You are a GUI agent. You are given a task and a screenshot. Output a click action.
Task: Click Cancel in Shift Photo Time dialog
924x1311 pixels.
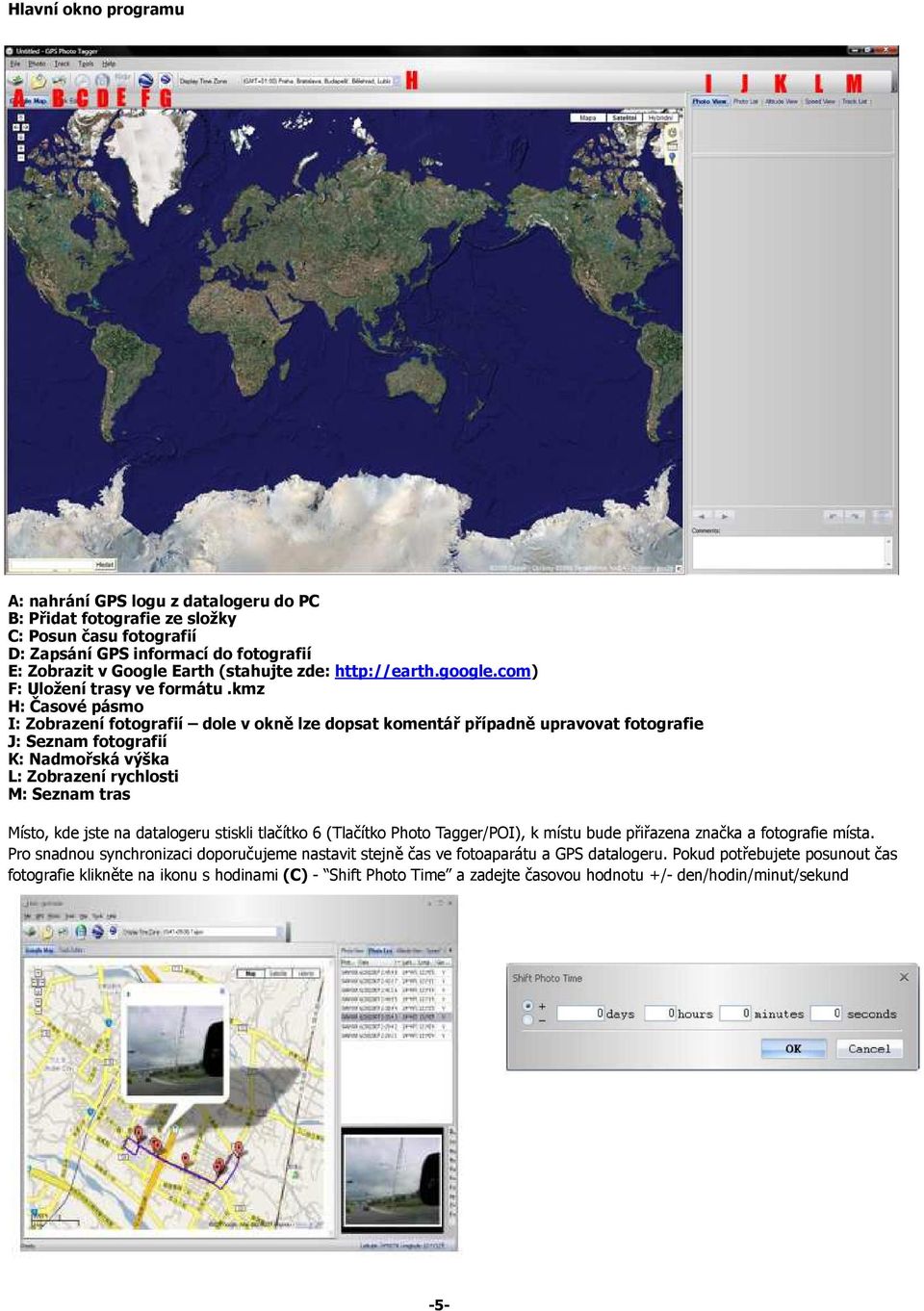(869, 1048)
